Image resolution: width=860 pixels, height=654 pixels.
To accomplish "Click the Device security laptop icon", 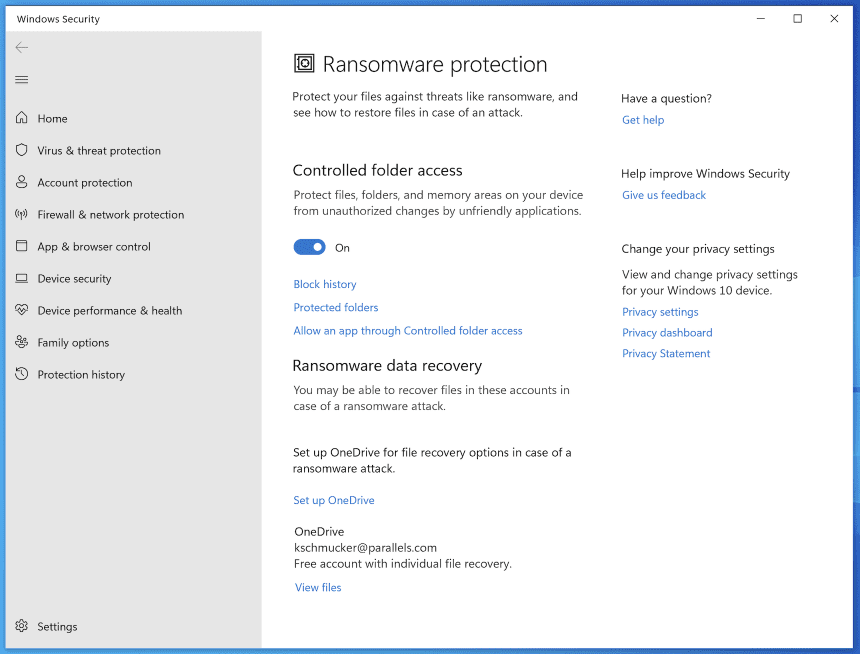I will [21, 278].
